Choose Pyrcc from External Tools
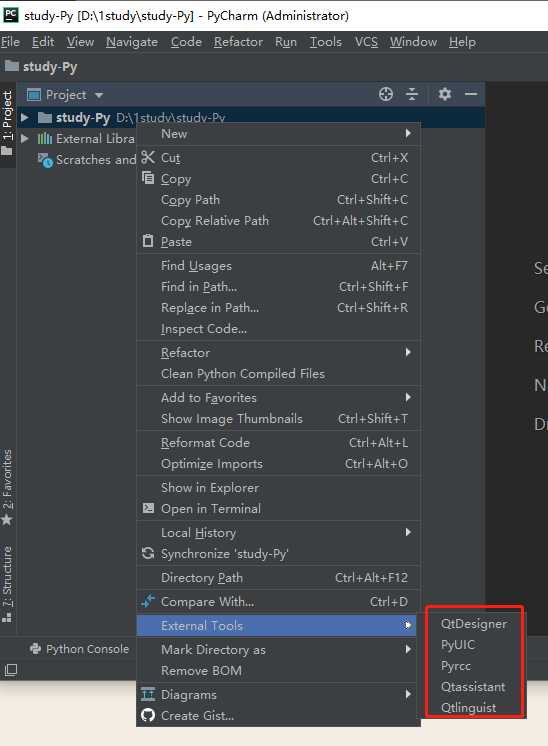The image size is (548, 746). pyautogui.click(x=456, y=666)
